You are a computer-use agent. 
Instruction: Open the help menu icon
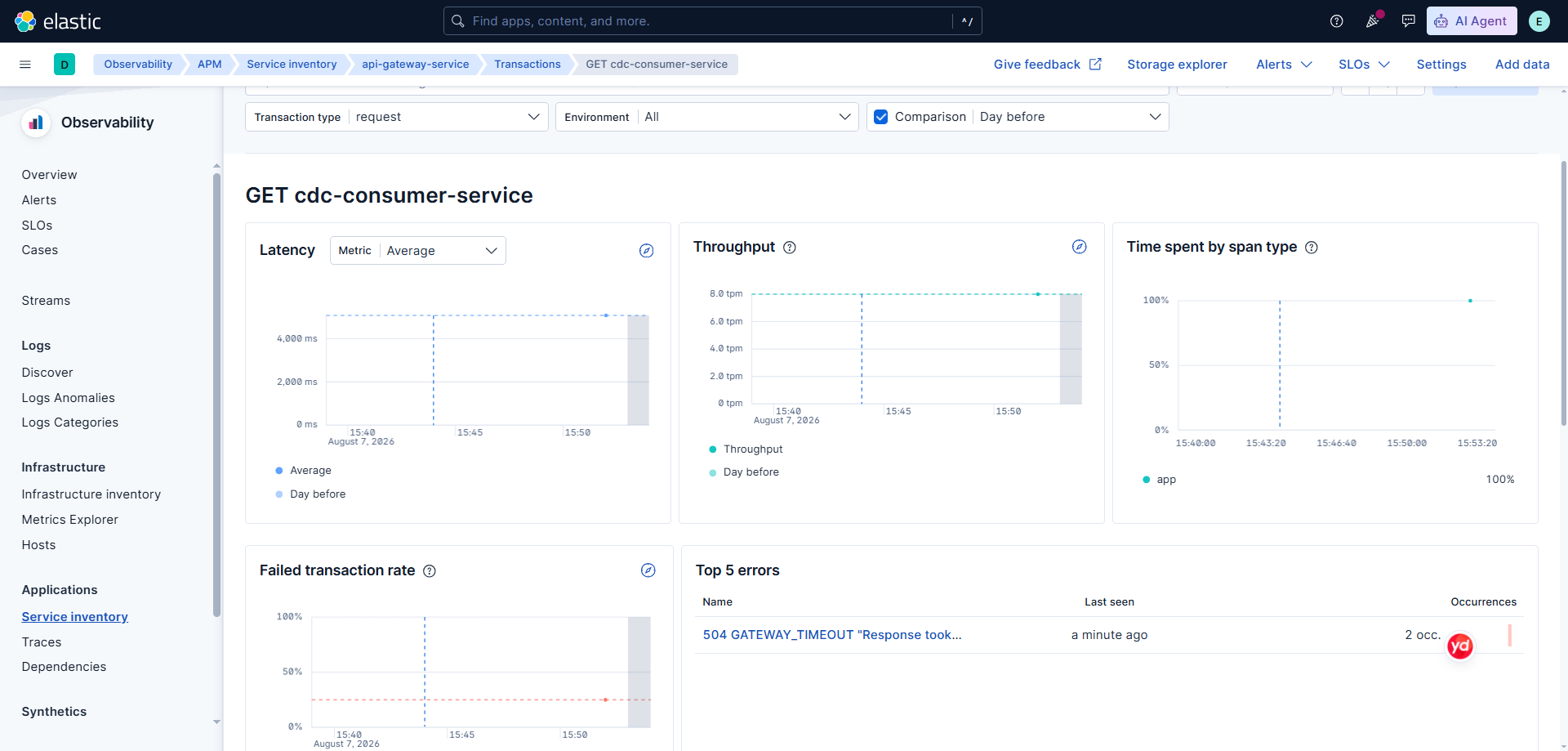(1337, 21)
